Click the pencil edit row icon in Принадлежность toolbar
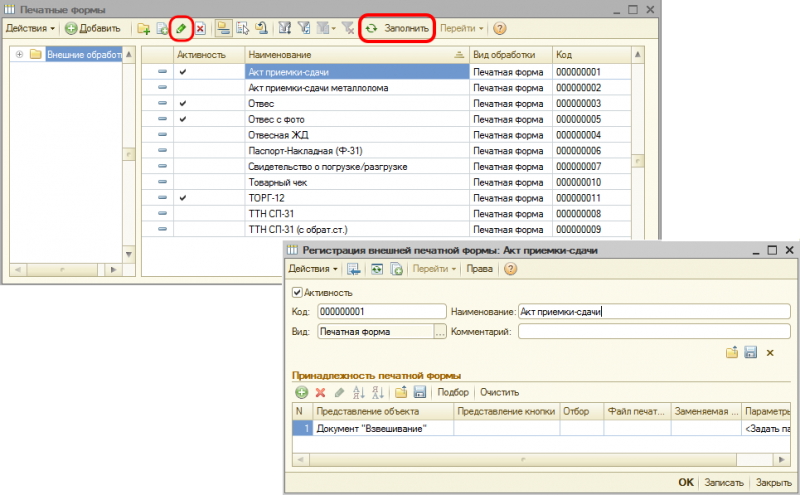 coord(339,392)
